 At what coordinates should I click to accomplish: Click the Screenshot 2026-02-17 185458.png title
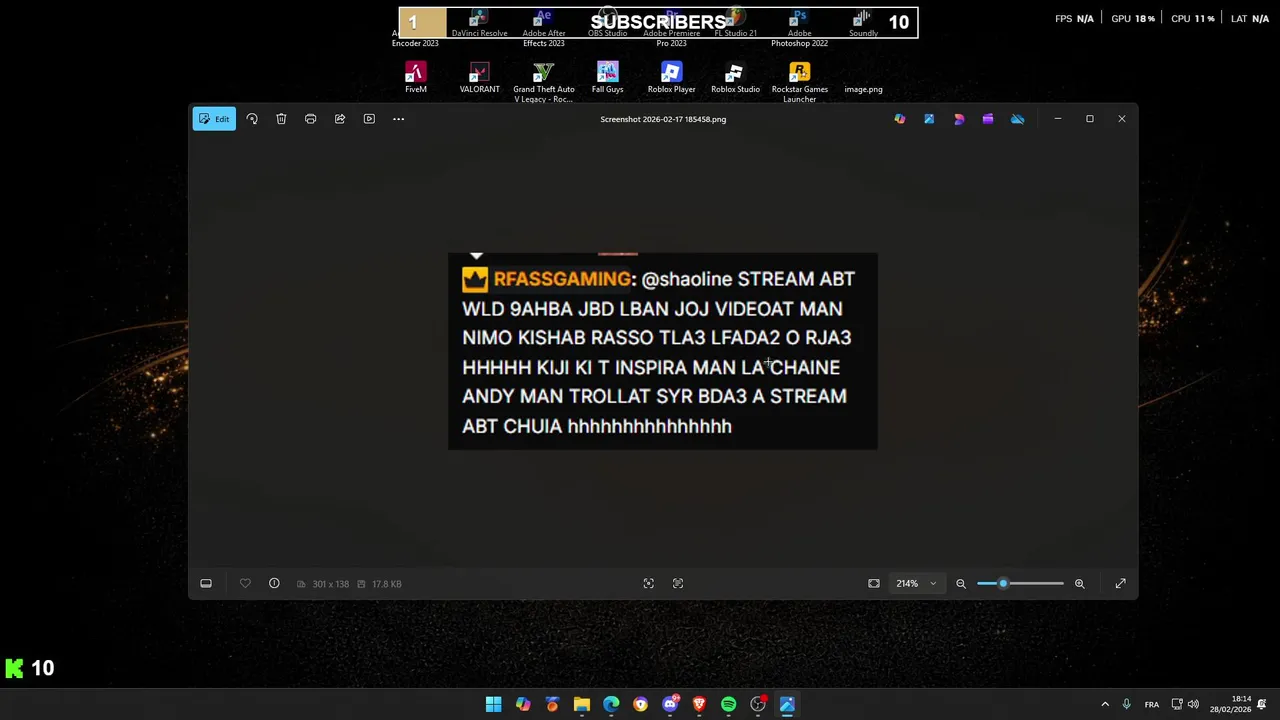coord(663,119)
